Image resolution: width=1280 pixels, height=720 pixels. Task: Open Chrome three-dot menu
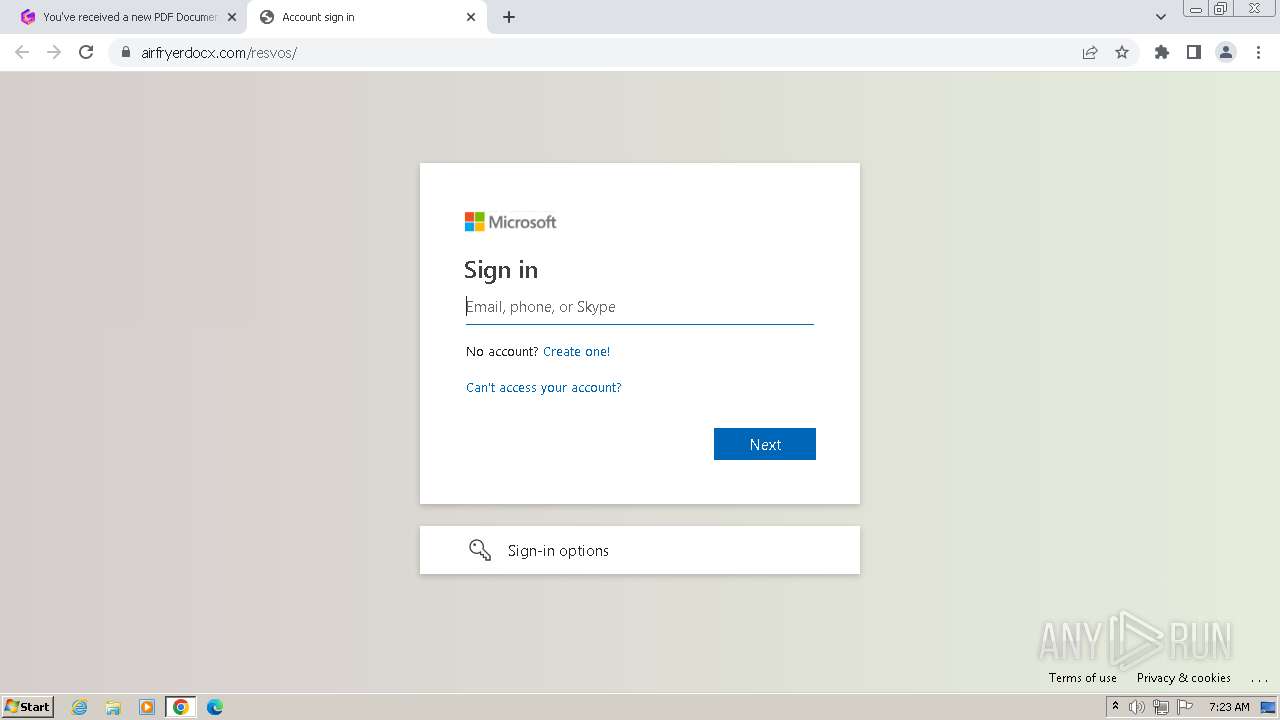(x=1258, y=52)
